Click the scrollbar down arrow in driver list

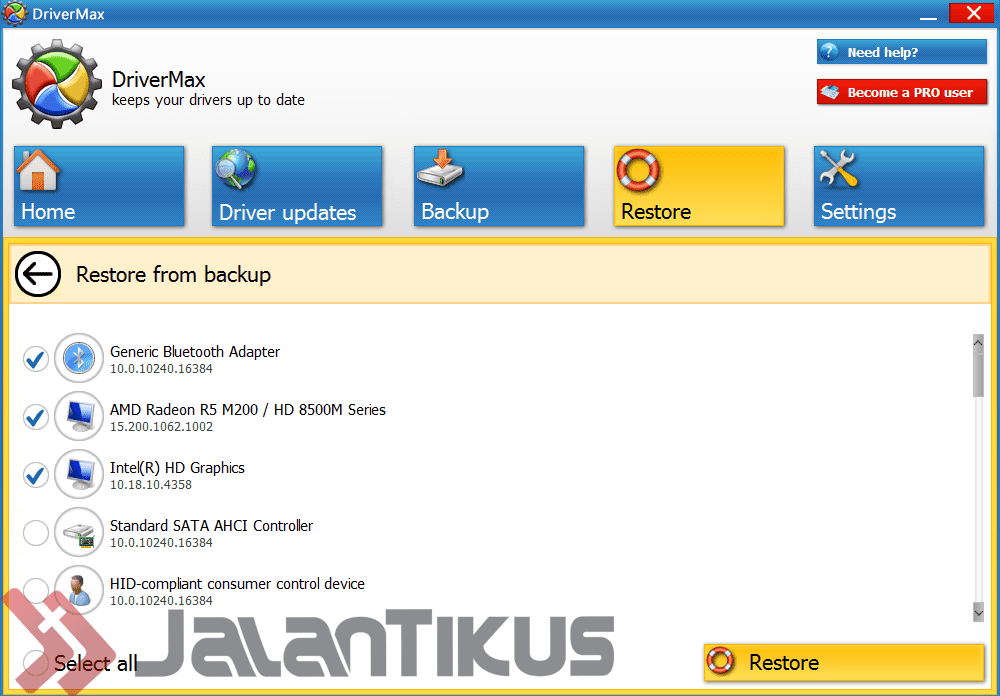pyautogui.click(x=978, y=613)
